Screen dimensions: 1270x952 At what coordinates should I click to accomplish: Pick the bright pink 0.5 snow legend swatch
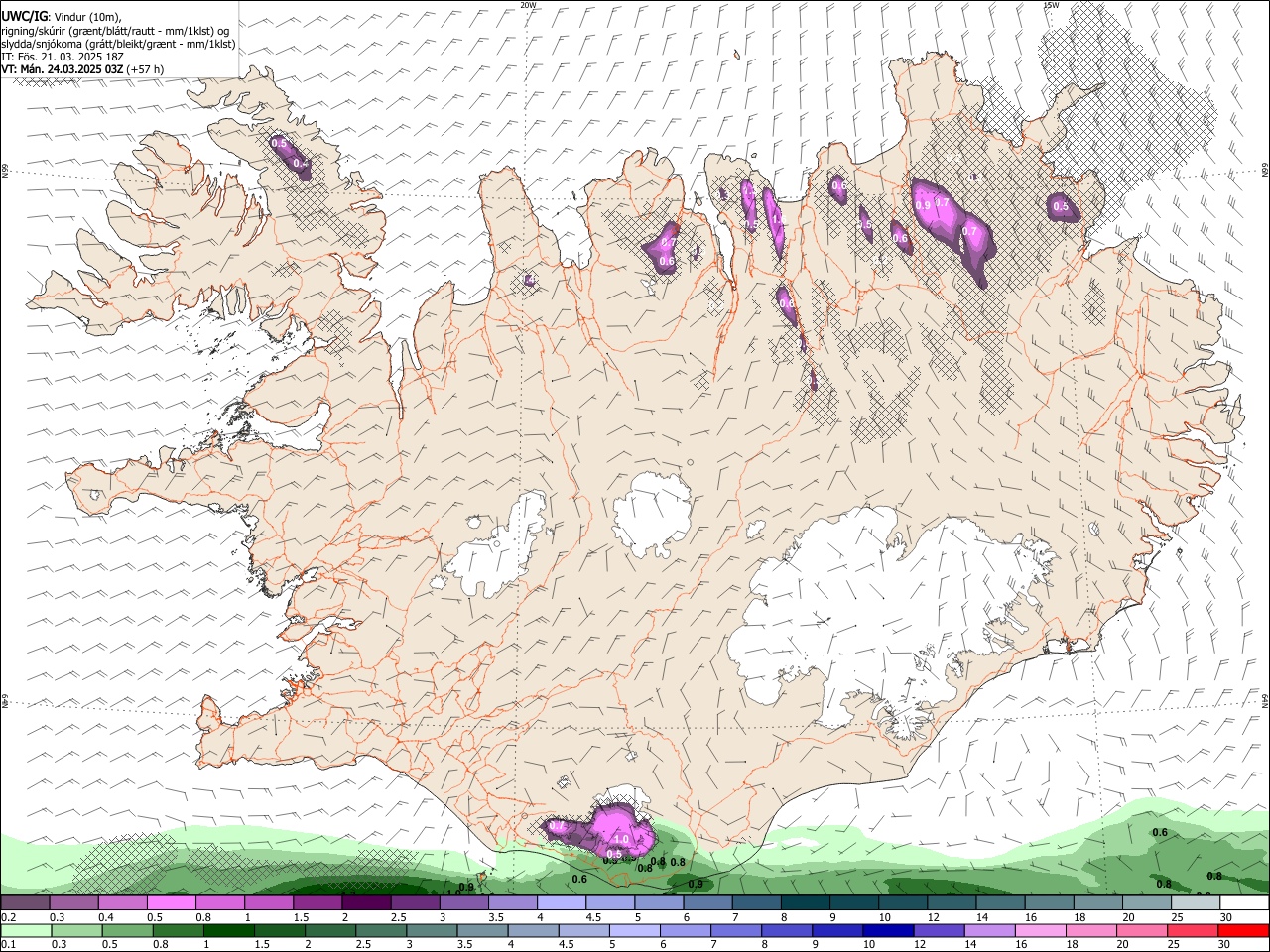pos(171,903)
